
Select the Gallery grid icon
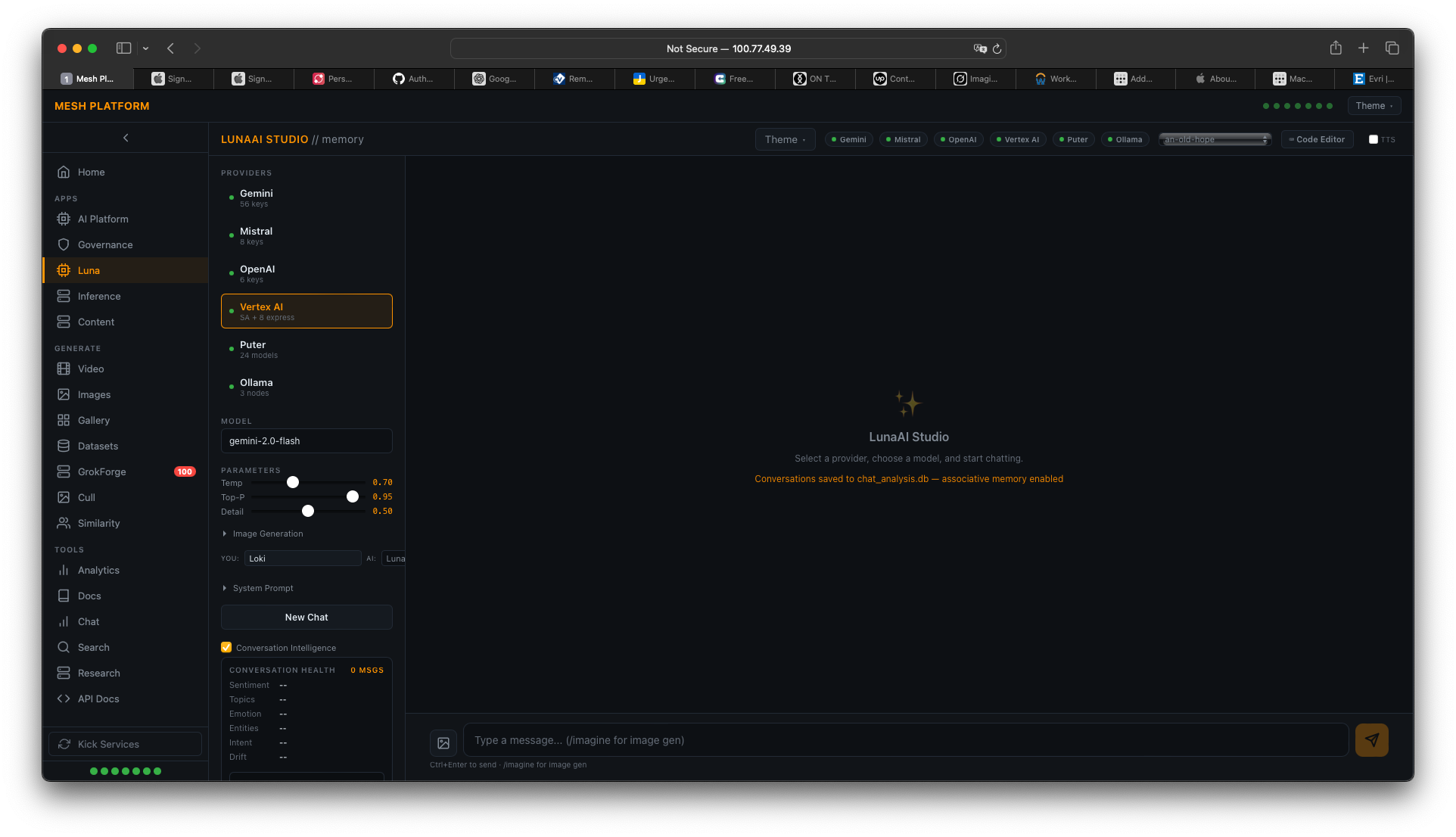[64, 420]
